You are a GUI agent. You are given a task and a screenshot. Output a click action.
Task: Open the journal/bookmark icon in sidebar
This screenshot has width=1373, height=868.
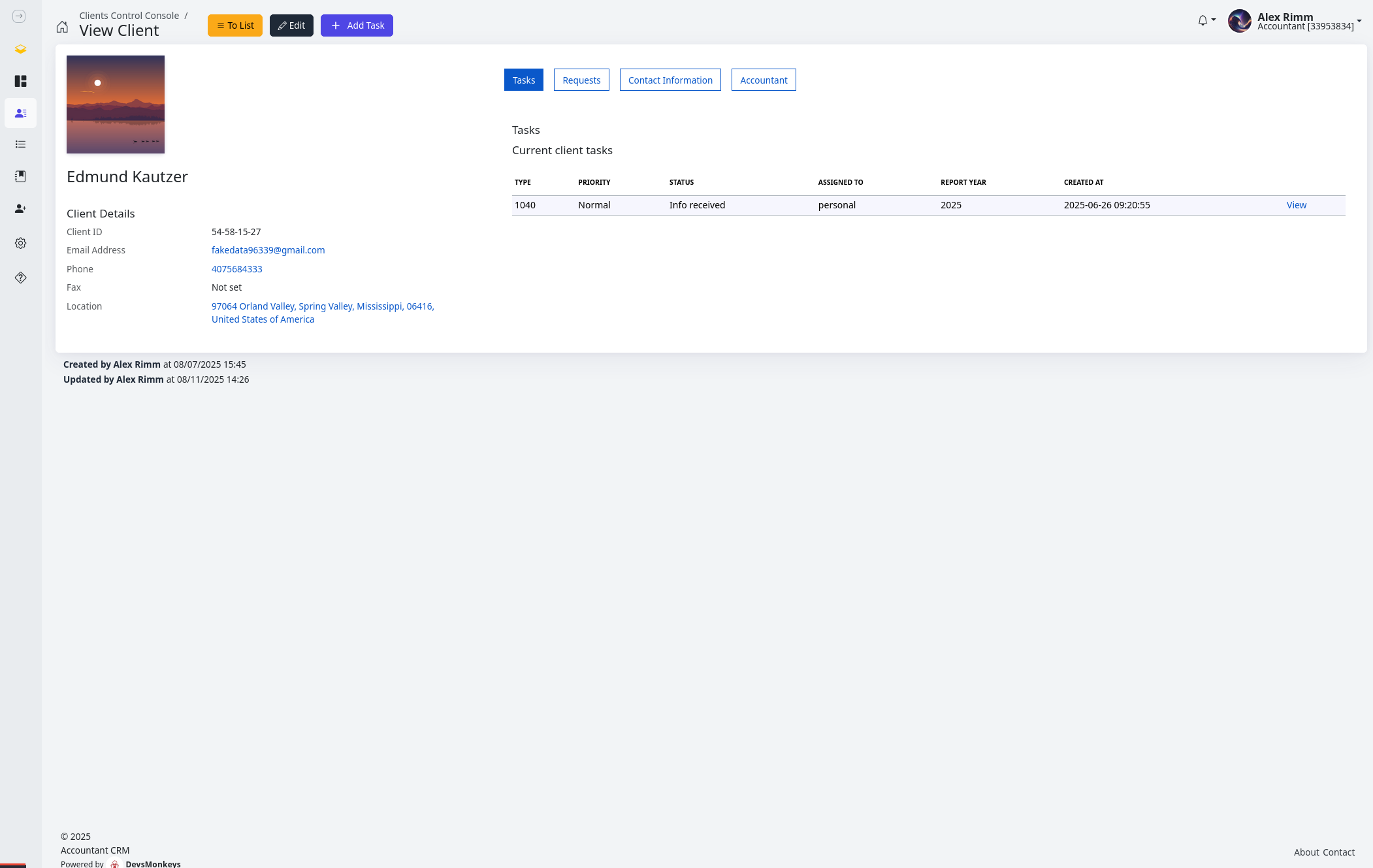(20, 176)
